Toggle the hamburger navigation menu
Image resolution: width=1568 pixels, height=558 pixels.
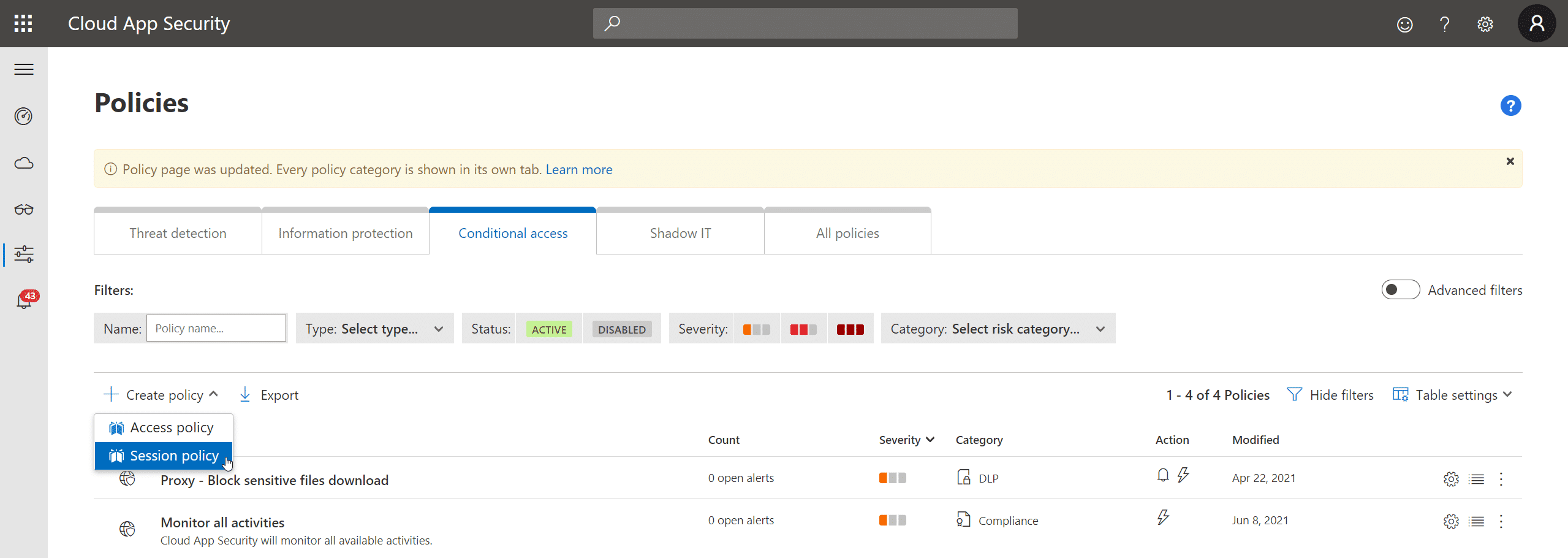point(24,69)
